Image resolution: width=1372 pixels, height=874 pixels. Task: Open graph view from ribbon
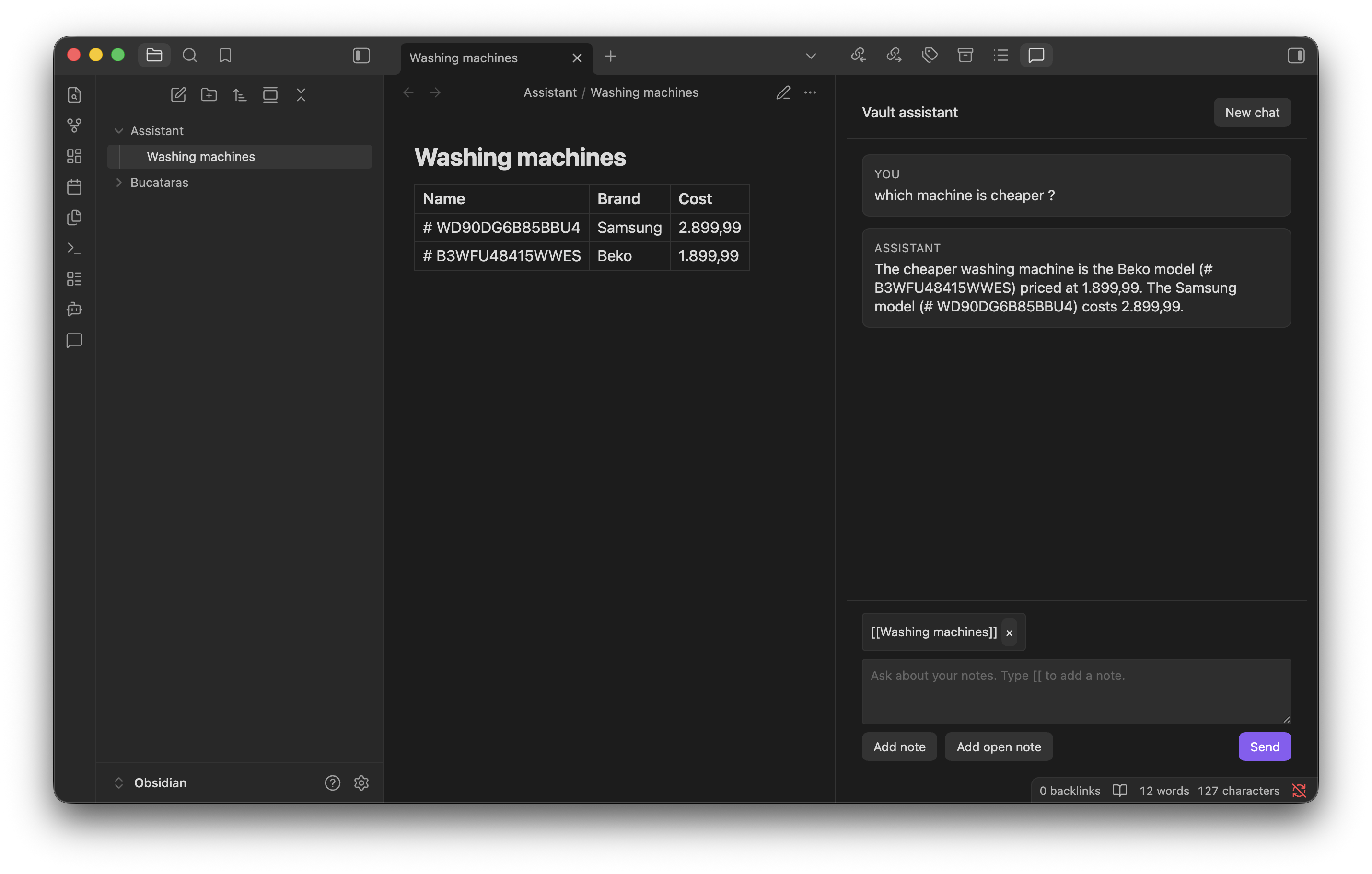click(74, 125)
